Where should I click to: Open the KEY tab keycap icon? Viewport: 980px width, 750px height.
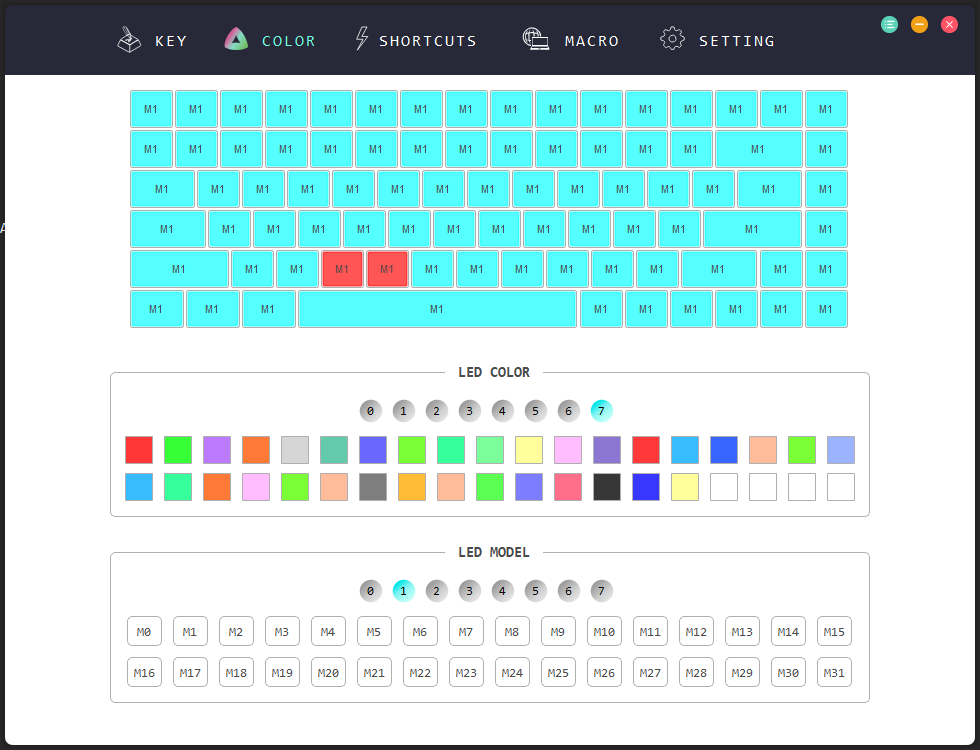coord(129,40)
